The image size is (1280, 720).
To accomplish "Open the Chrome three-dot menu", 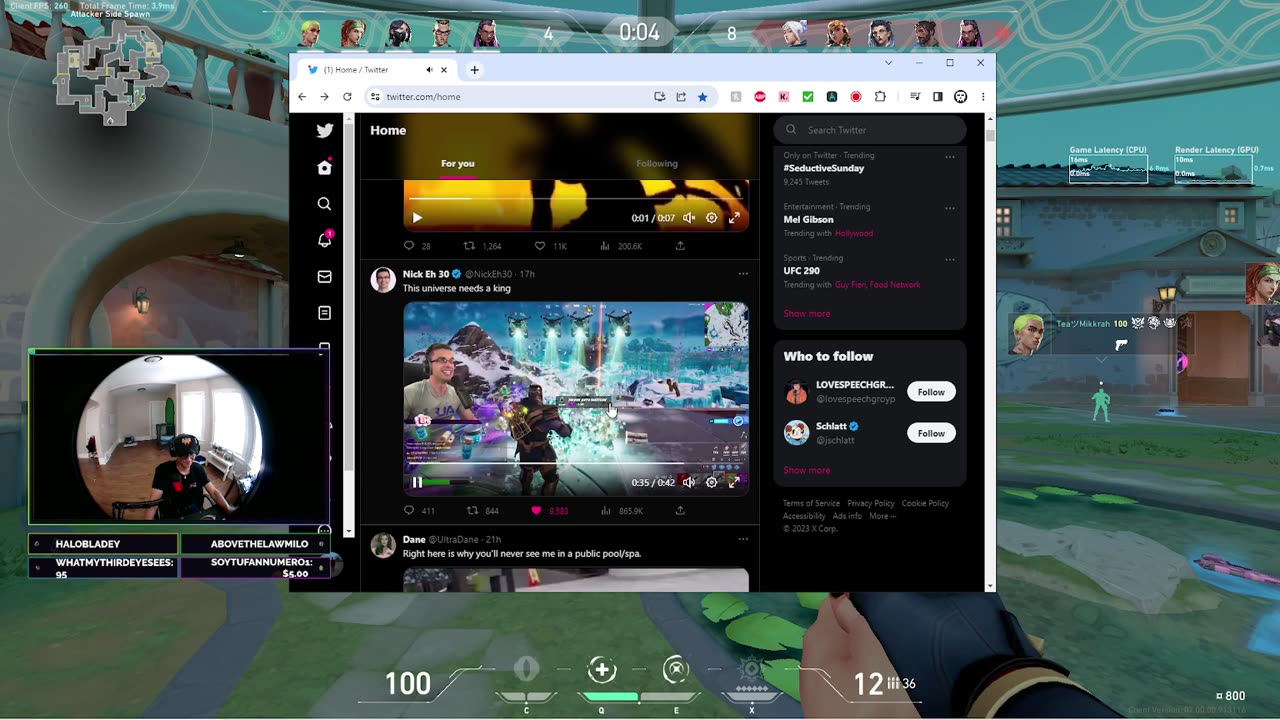I will click(x=983, y=97).
